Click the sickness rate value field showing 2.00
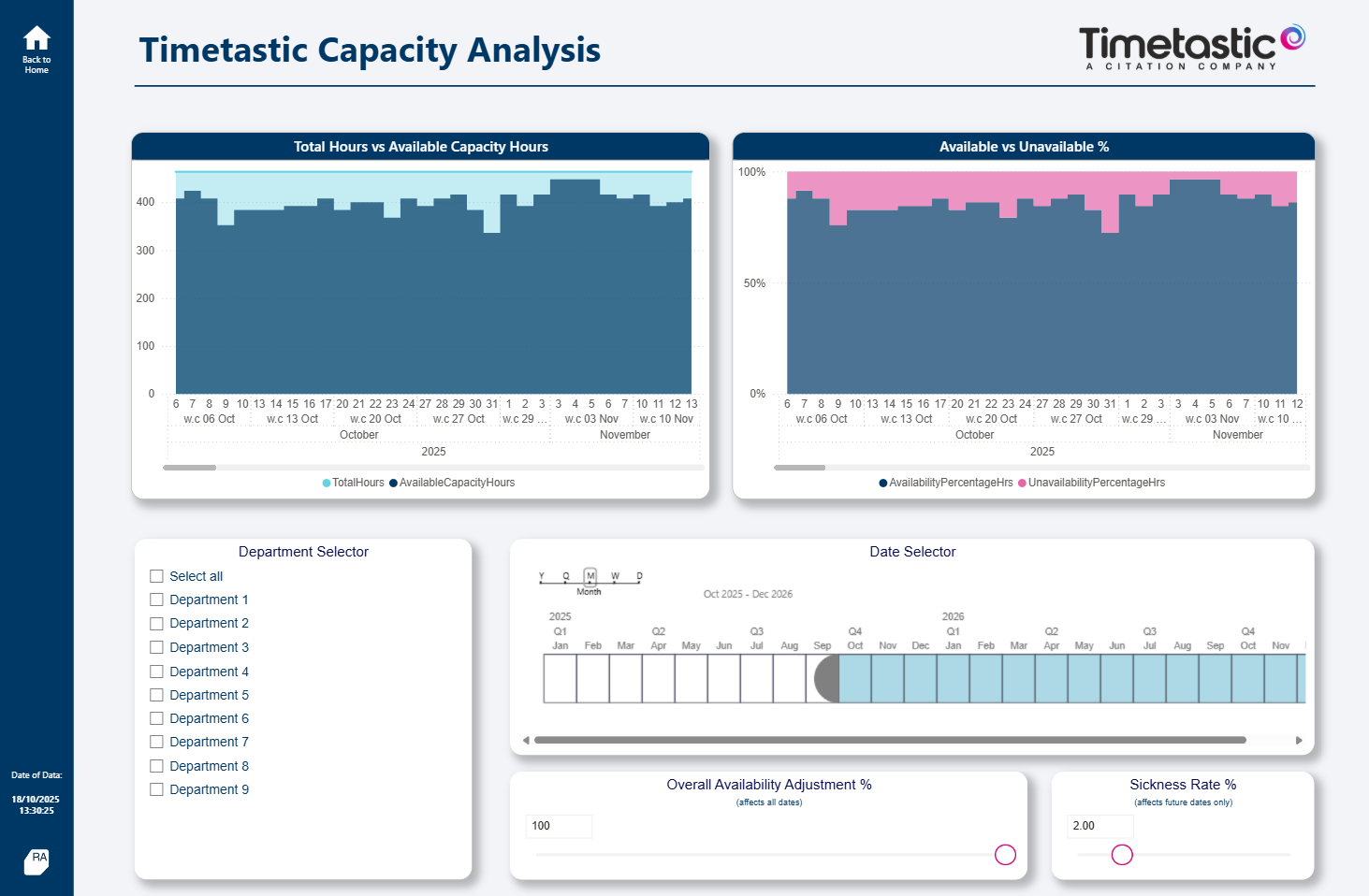1369x896 pixels. click(x=1100, y=826)
